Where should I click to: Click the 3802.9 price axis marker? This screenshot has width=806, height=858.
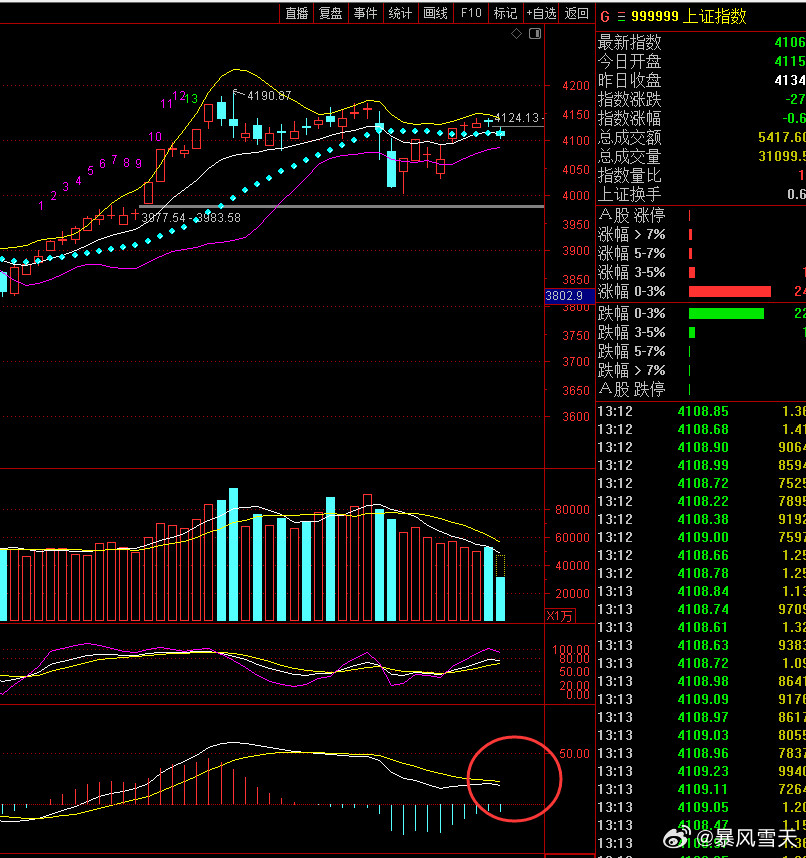pyautogui.click(x=570, y=296)
